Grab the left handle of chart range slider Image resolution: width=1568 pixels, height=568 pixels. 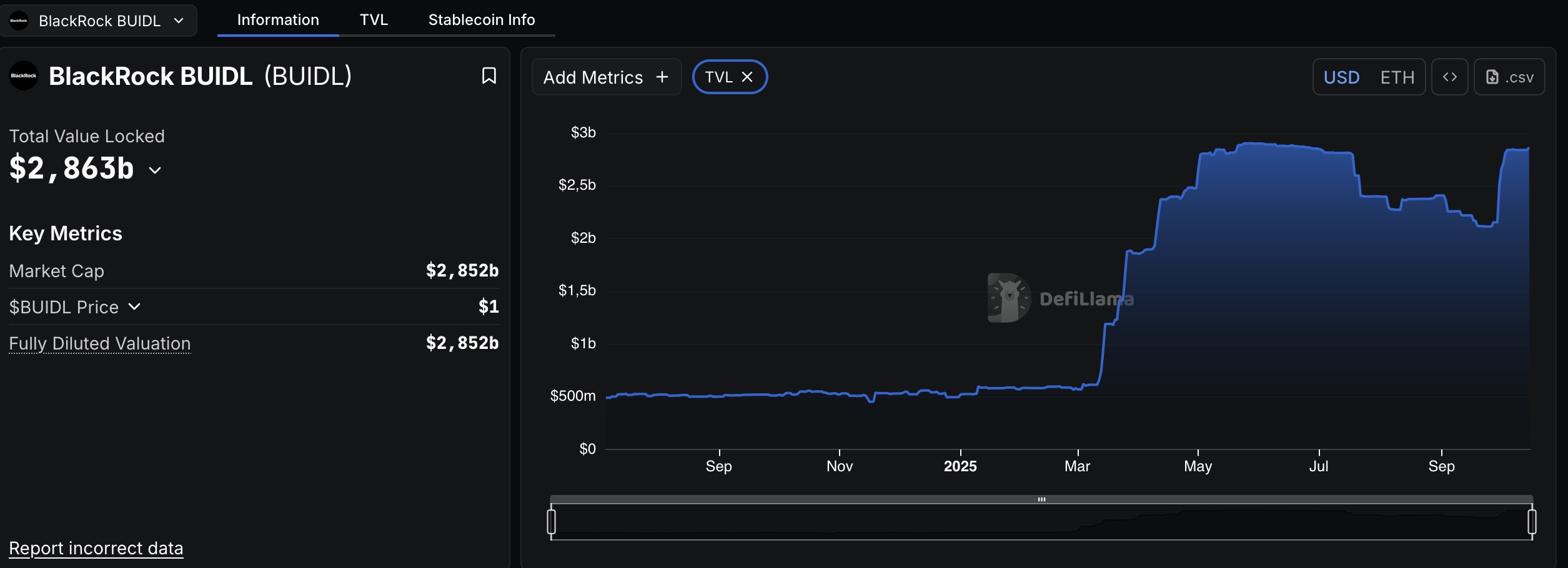click(x=551, y=522)
